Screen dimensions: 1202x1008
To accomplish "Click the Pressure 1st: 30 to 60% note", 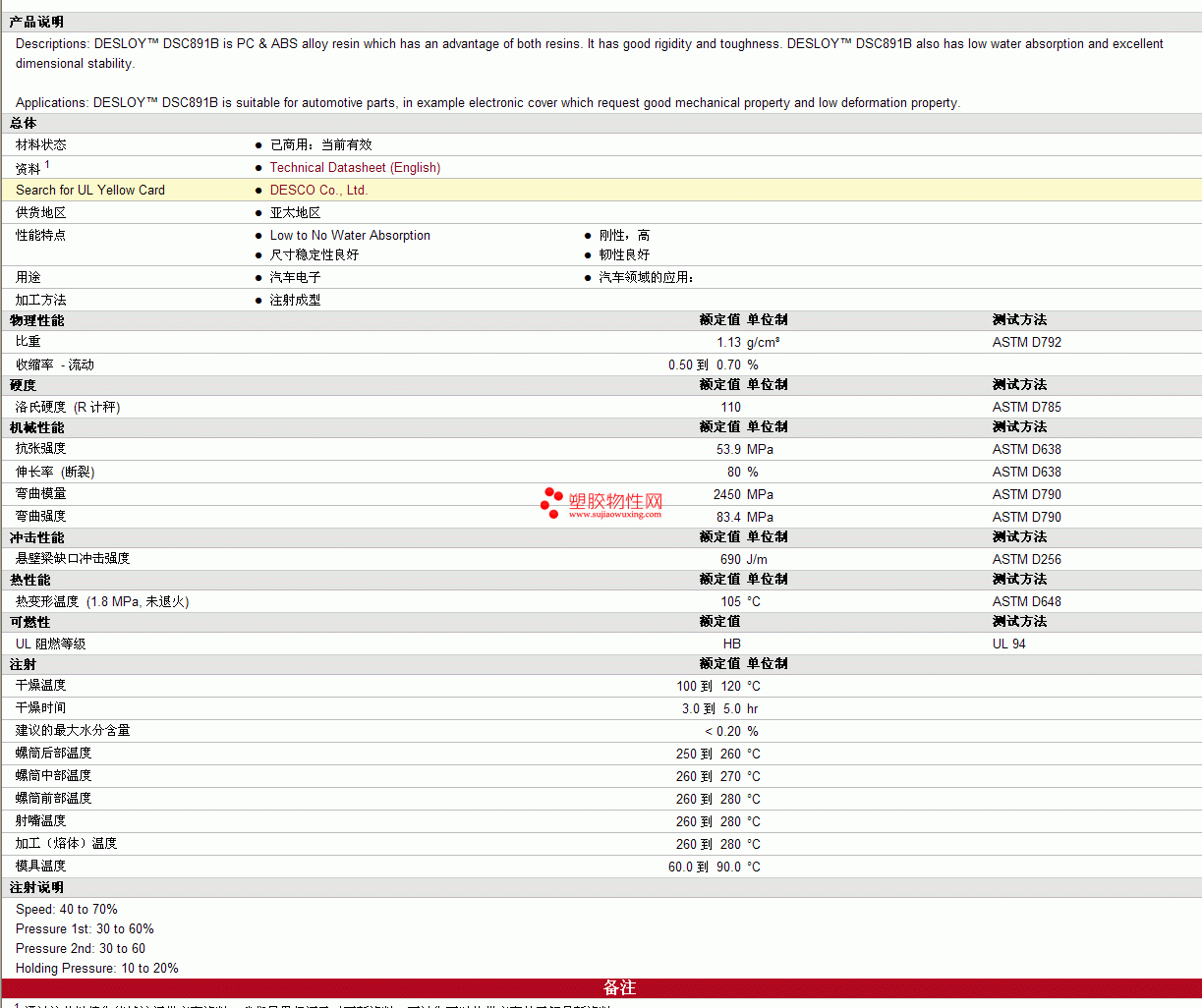I will pyautogui.click(x=85, y=929).
